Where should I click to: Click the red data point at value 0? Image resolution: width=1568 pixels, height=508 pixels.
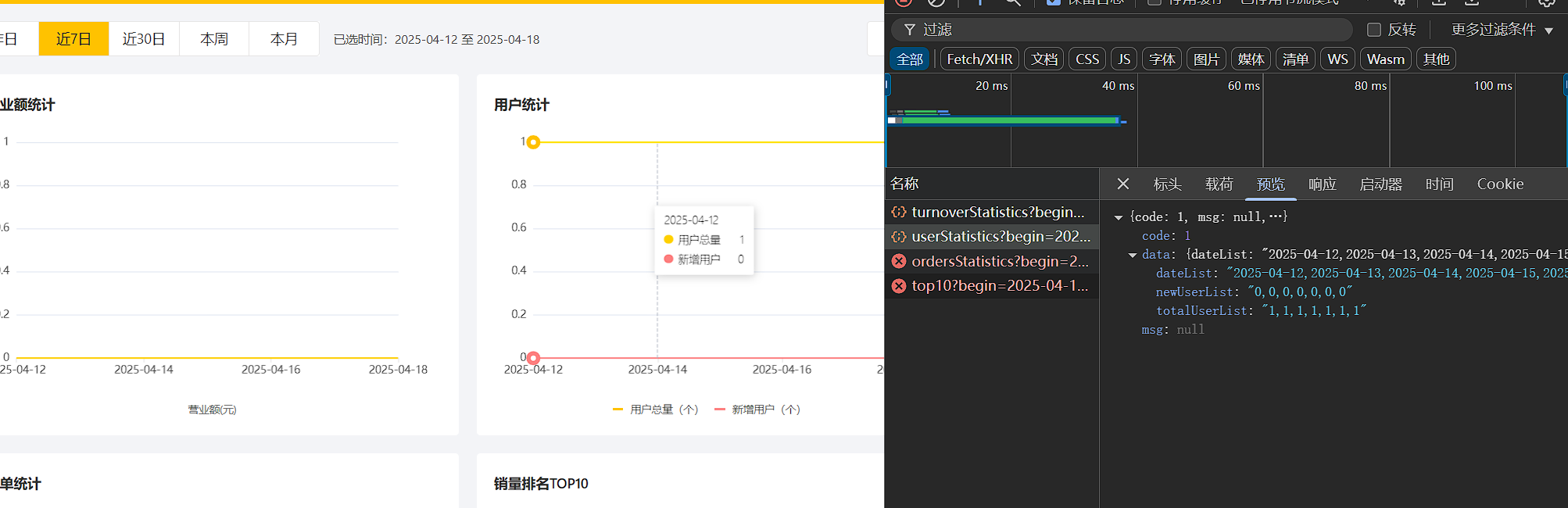533,358
